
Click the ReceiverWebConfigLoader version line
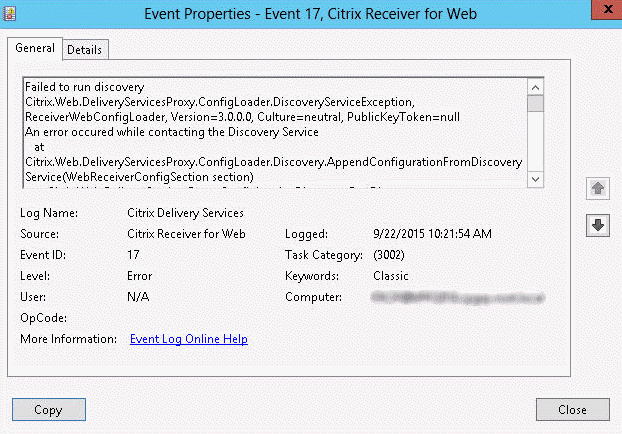[x=242, y=117]
